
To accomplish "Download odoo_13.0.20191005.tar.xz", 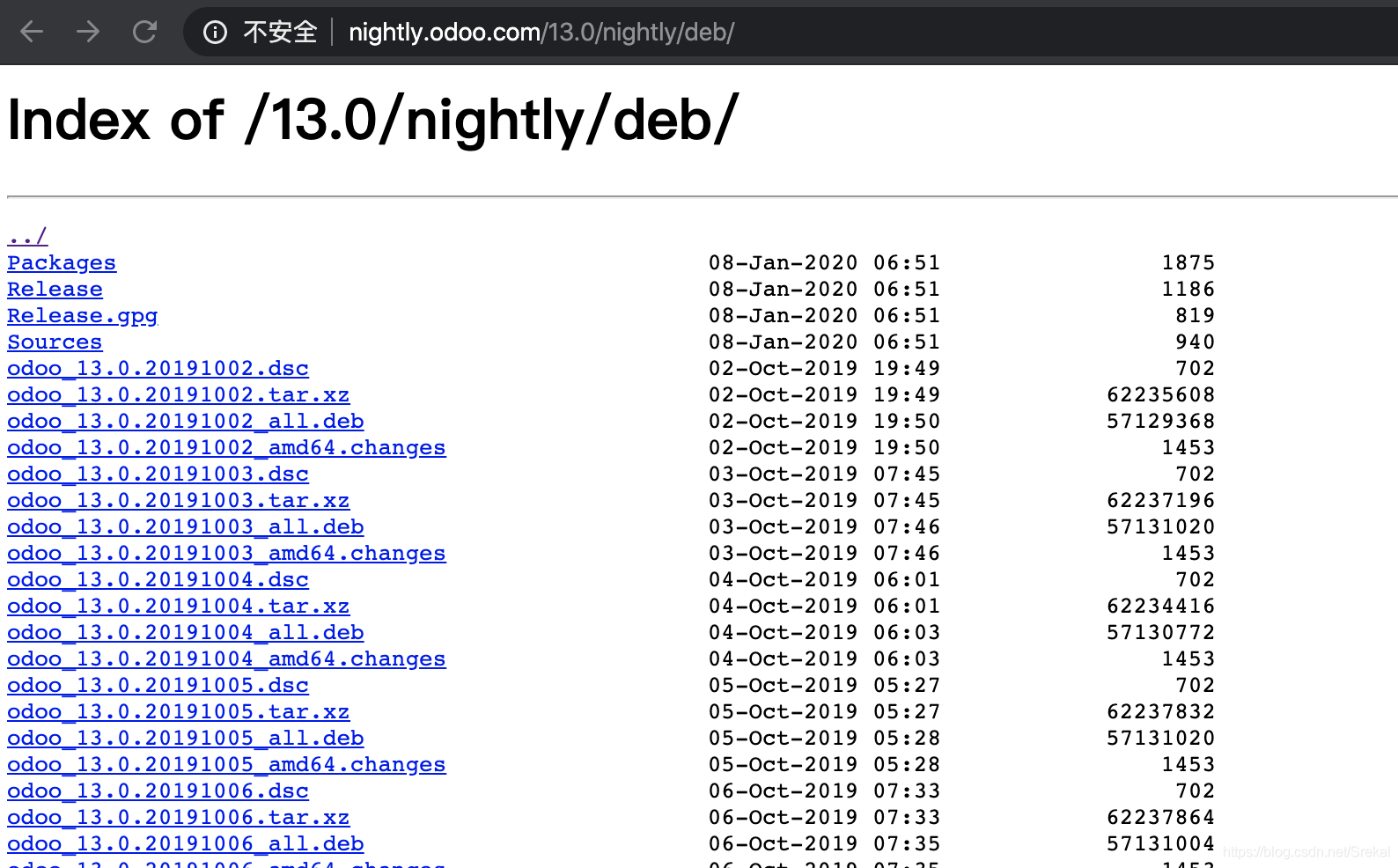I will click(x=179, y=711).
